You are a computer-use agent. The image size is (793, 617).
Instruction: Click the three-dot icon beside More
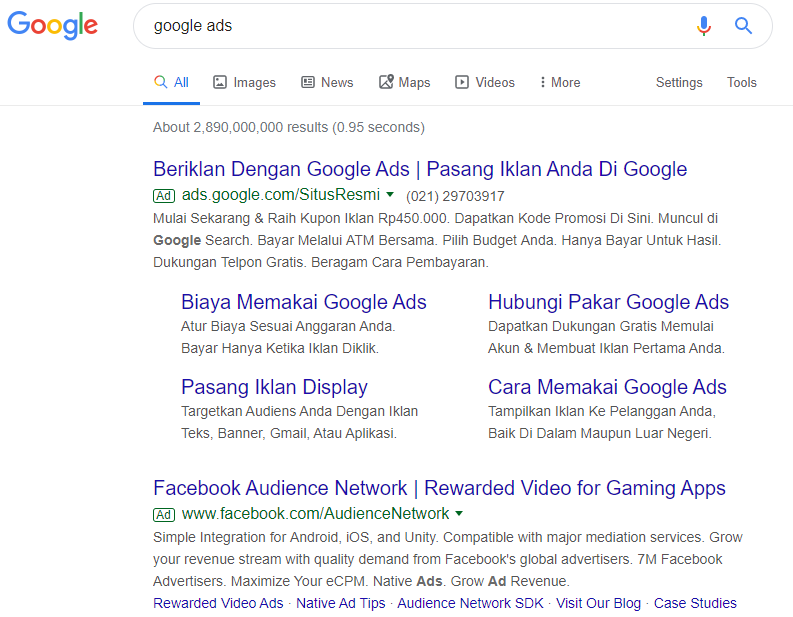coord(542,82)
